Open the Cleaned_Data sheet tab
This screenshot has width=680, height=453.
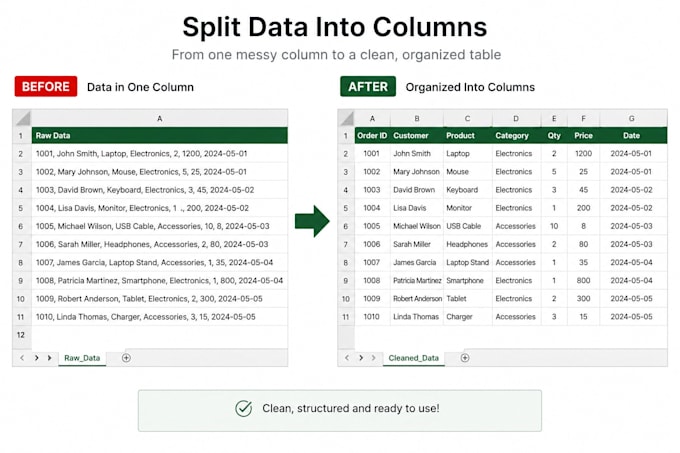pos(414,358)
